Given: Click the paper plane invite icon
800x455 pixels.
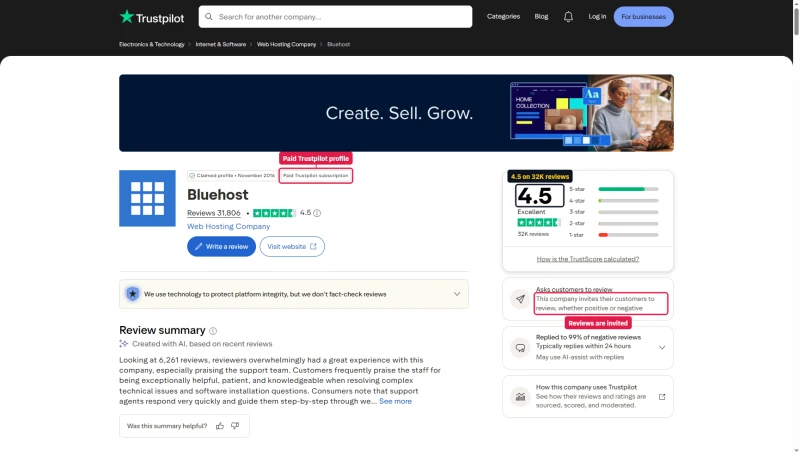Looking at the screenshot, I should click(x=520, y=299).
